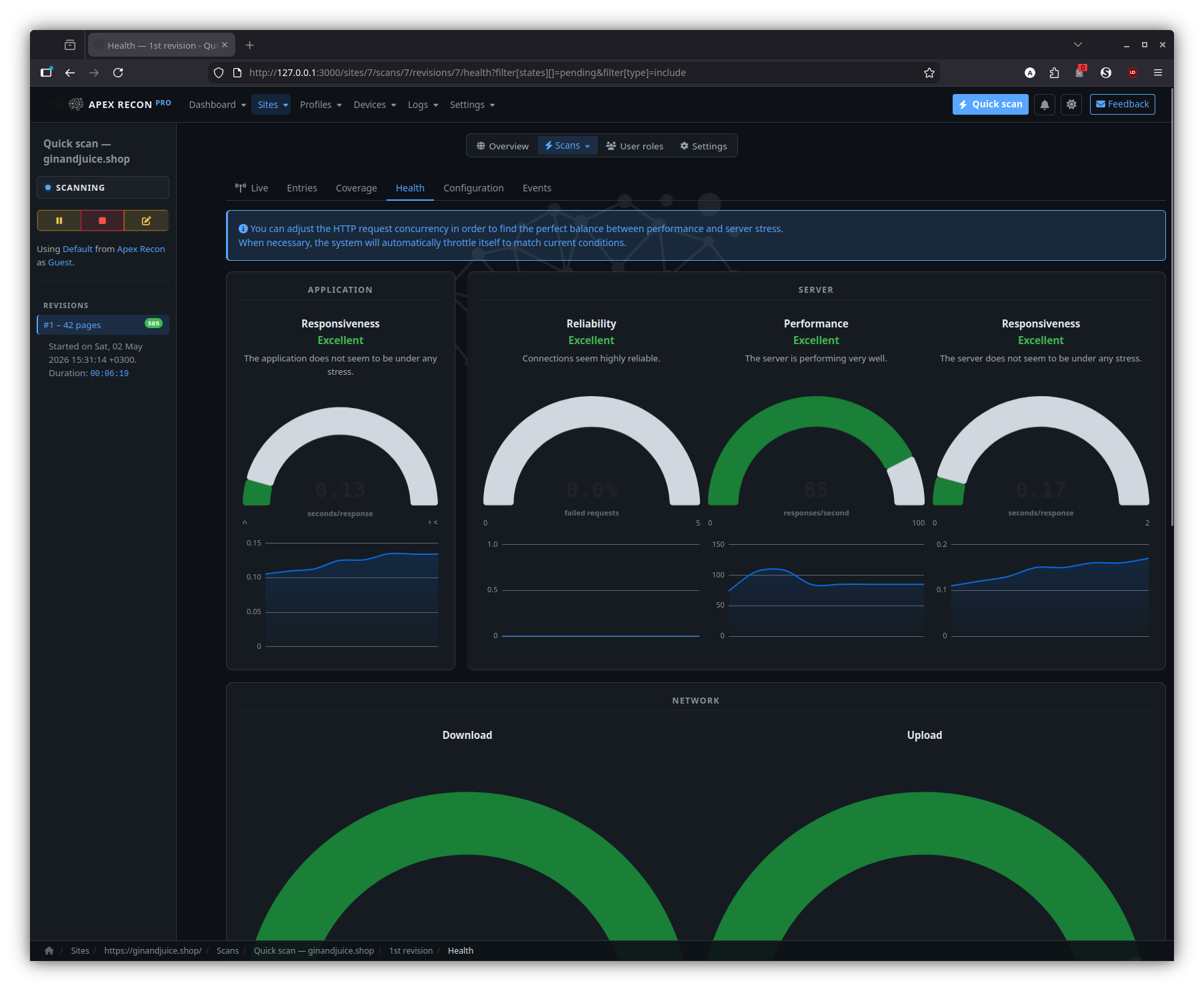1204x991 pixels.
Task: Switch to the Live tab
Action: [x=252, y=188]
